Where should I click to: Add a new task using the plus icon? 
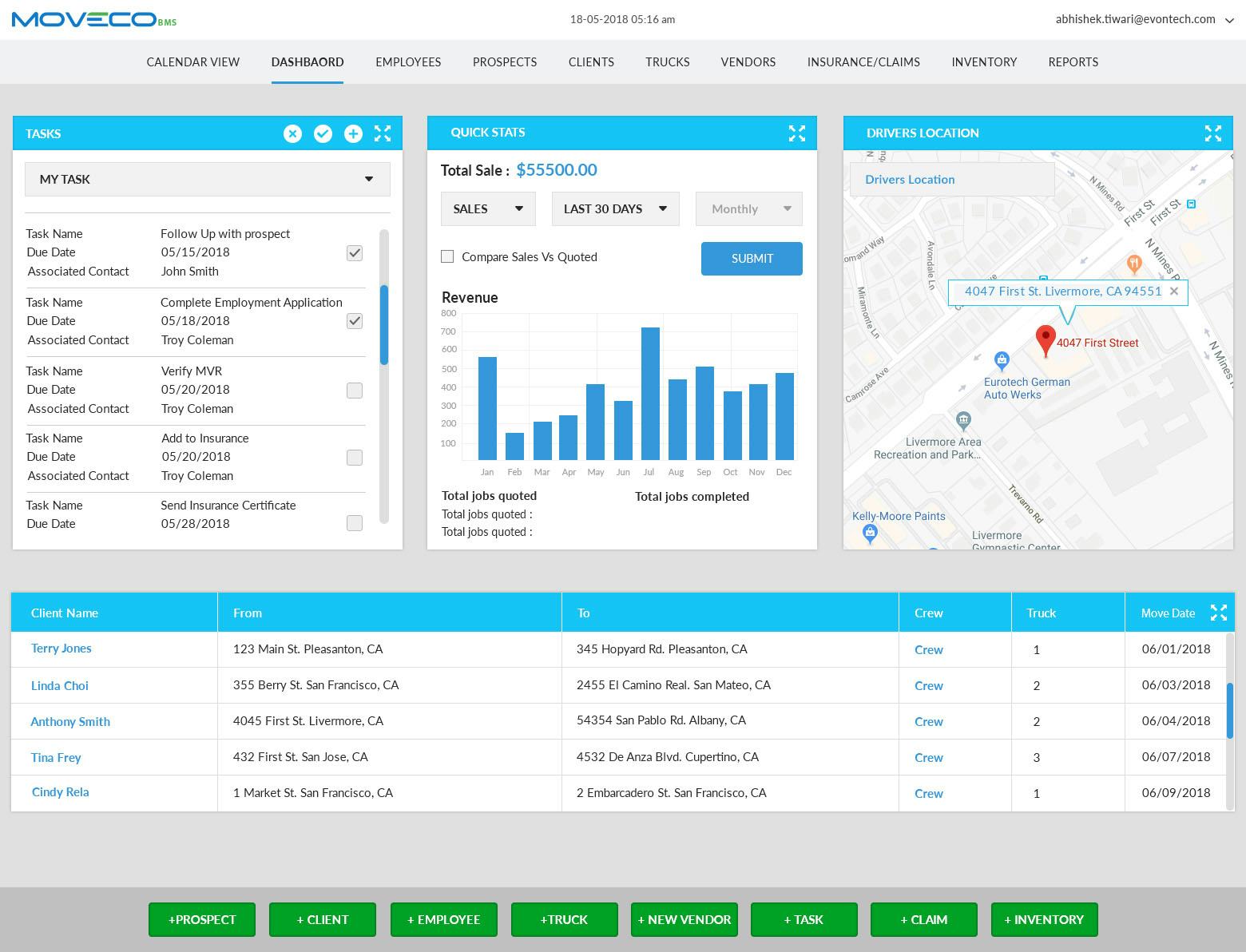tap(353, 133)
